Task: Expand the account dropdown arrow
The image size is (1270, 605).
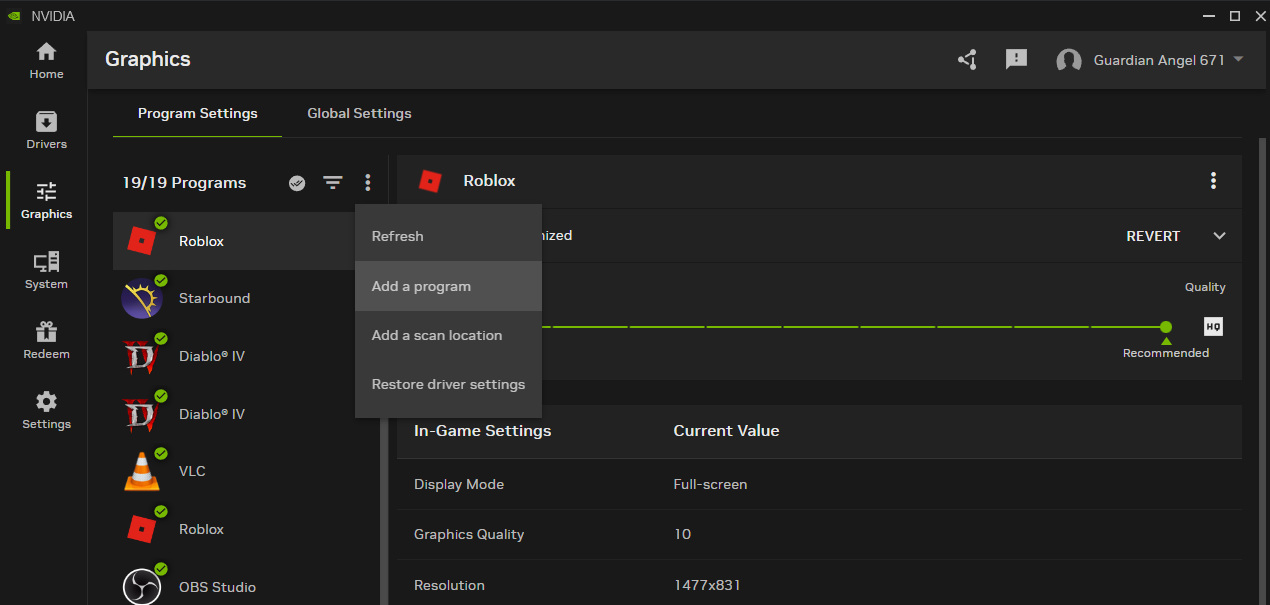Action: click(1238, 59)
